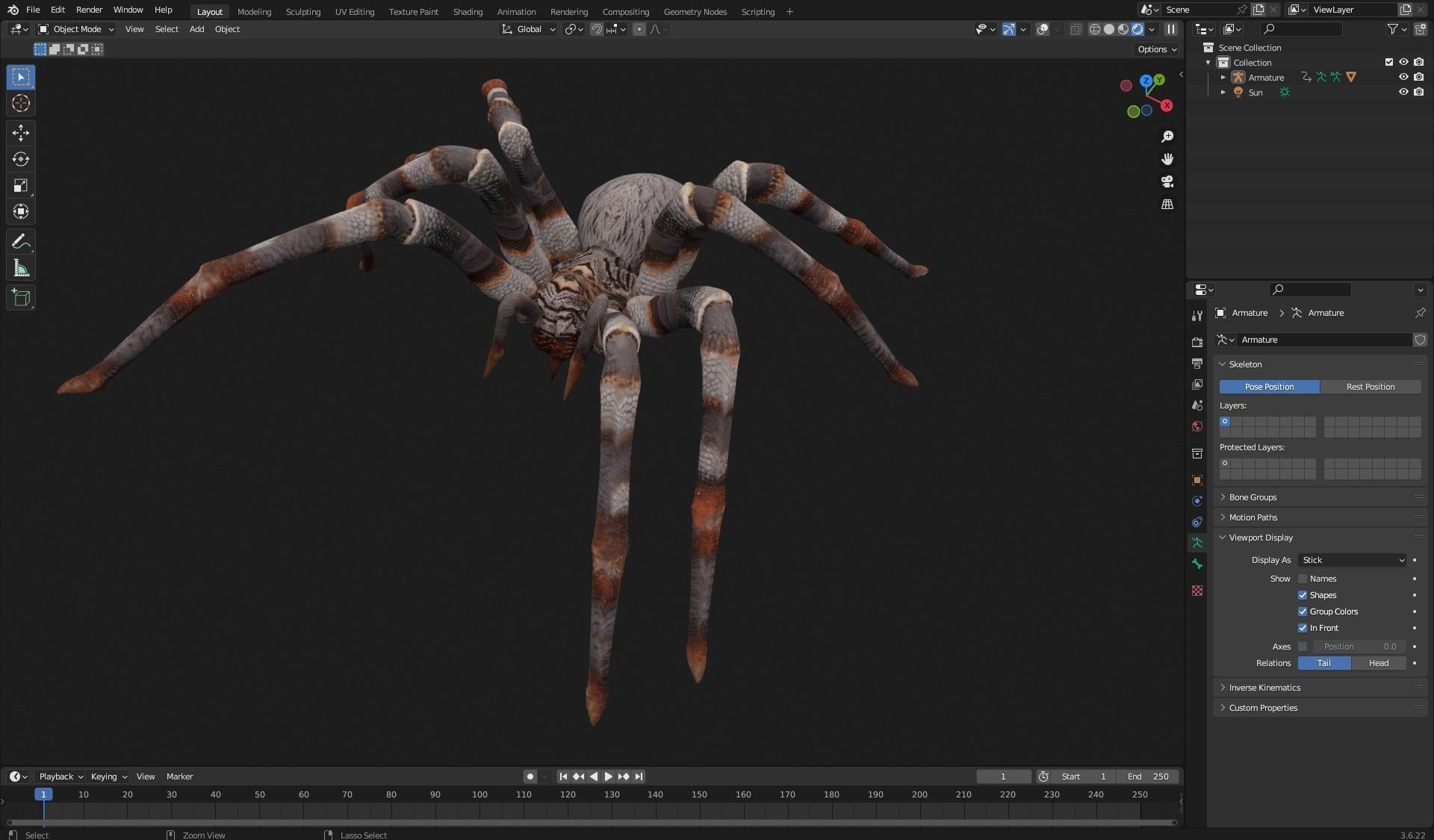
Task: Jump to the timeline end frame
Action: pyautogui.click(x=639, y=777)
